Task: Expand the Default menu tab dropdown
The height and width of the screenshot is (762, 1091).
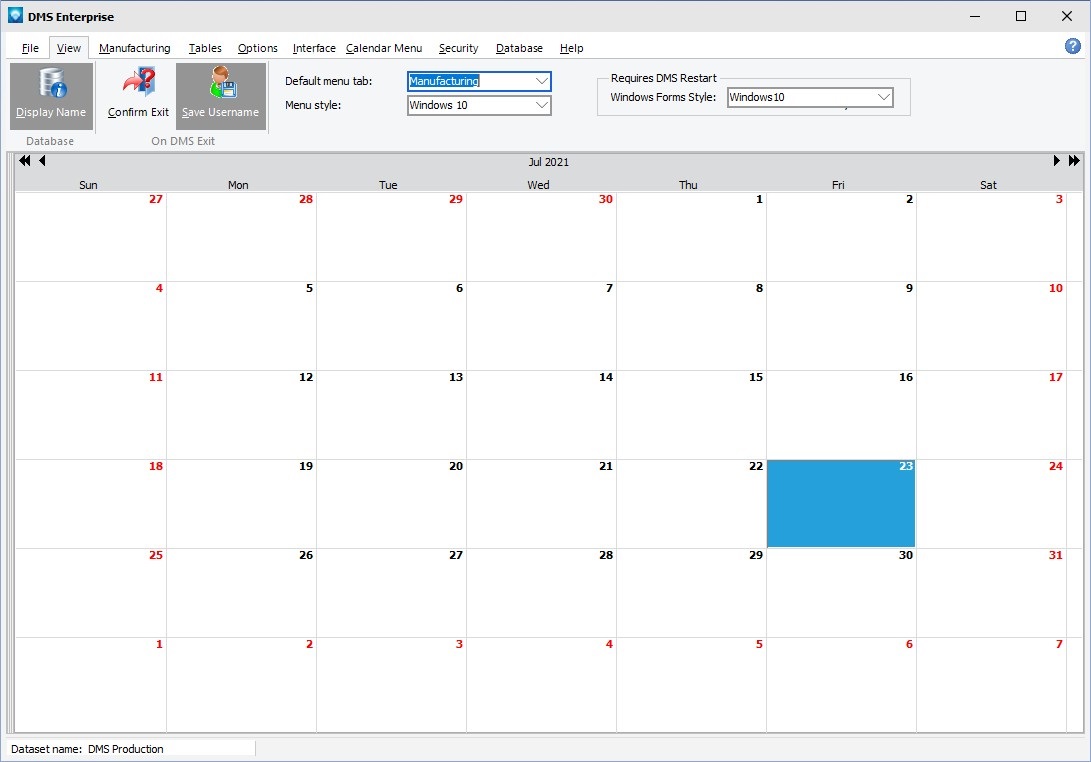Action: pos(541,81)
